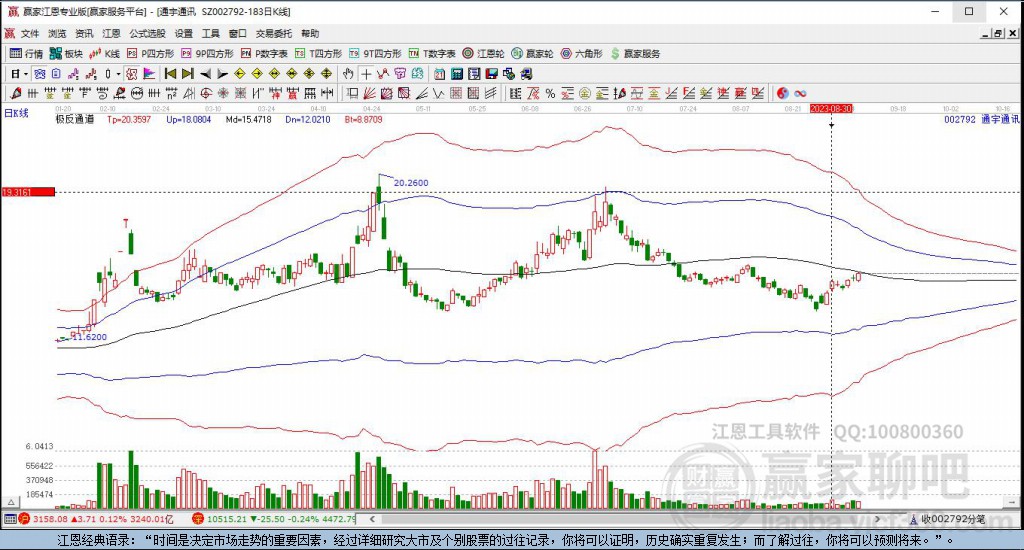
Task: Open the P四方形 tool
Action: point(150,54)
